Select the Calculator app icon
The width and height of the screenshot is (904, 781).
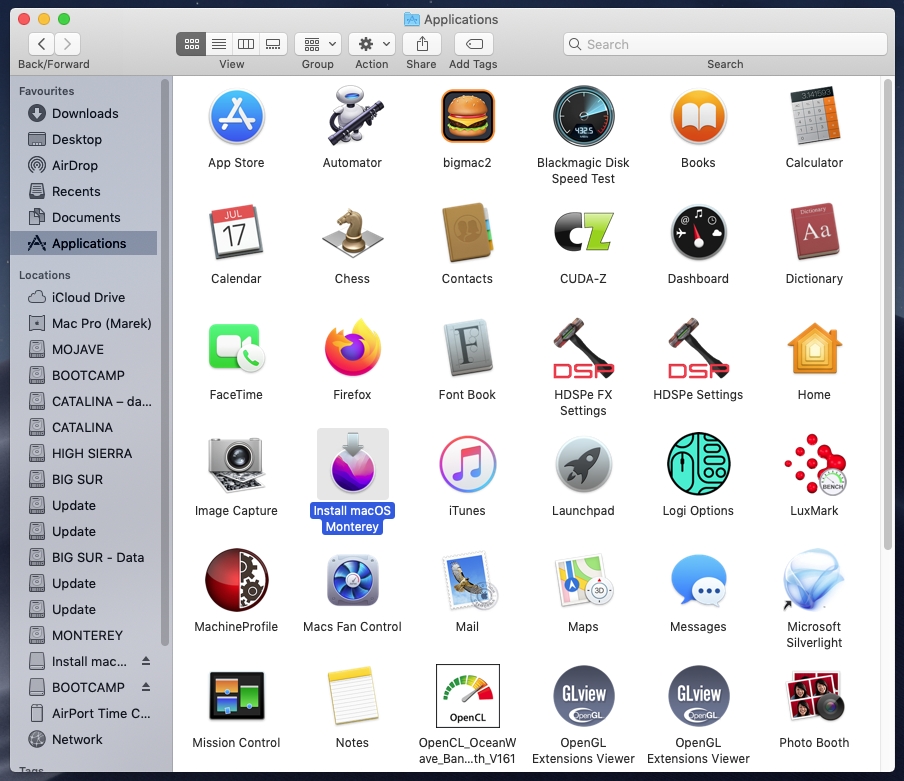pos(814,116)
